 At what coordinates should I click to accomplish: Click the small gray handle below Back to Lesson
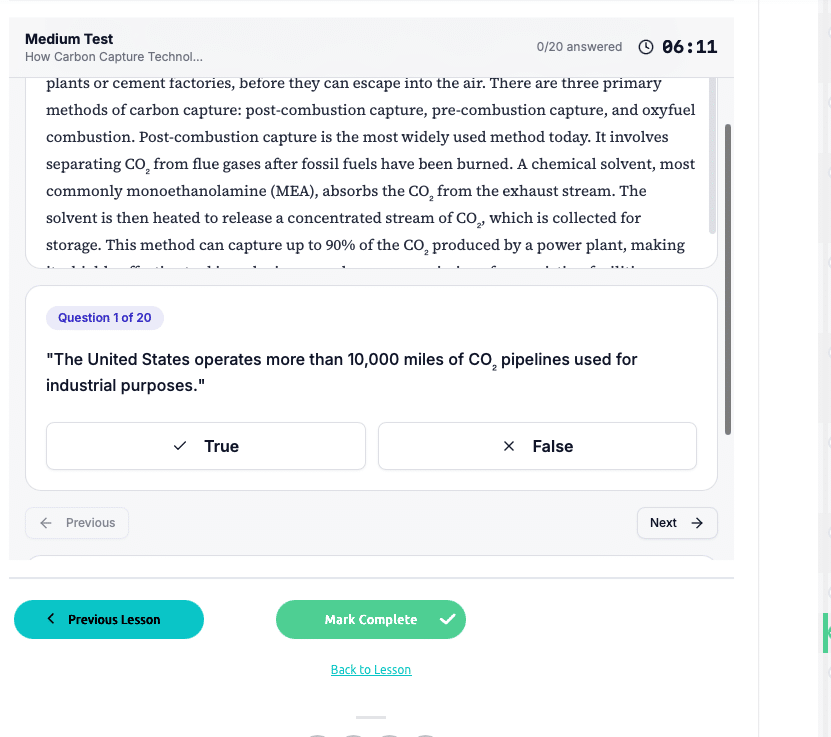(x=371, y=717)
